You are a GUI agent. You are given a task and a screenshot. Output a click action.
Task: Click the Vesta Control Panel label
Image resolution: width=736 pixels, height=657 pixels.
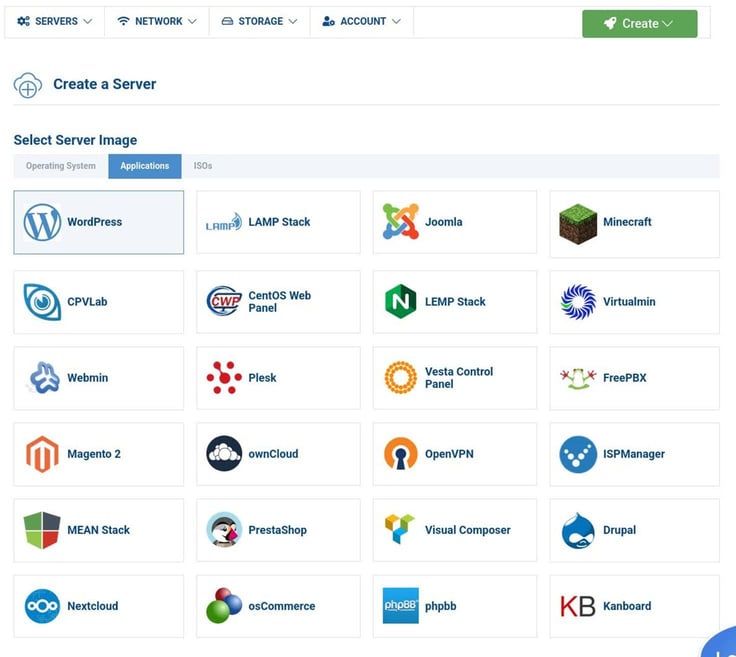tap(459, 378)
